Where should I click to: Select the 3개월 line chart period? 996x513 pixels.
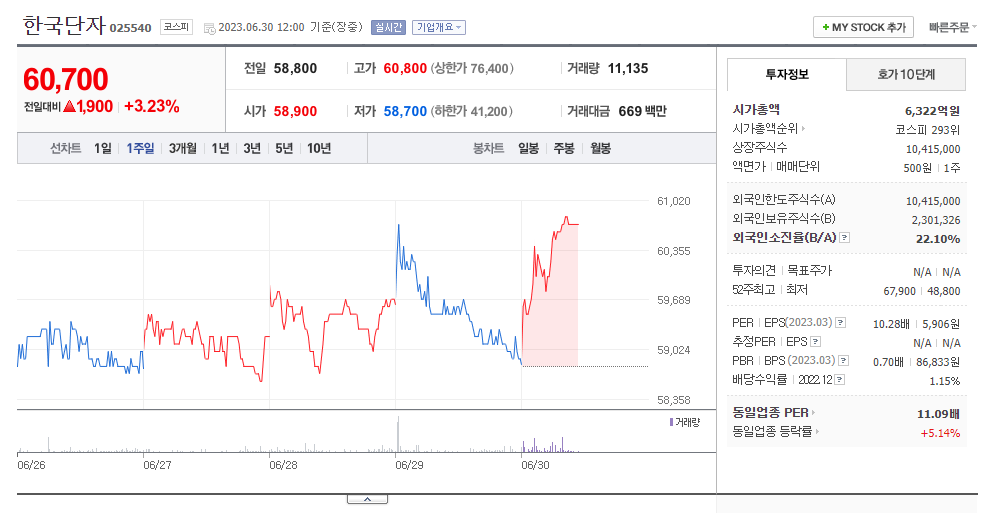click(x=183, y=148)
